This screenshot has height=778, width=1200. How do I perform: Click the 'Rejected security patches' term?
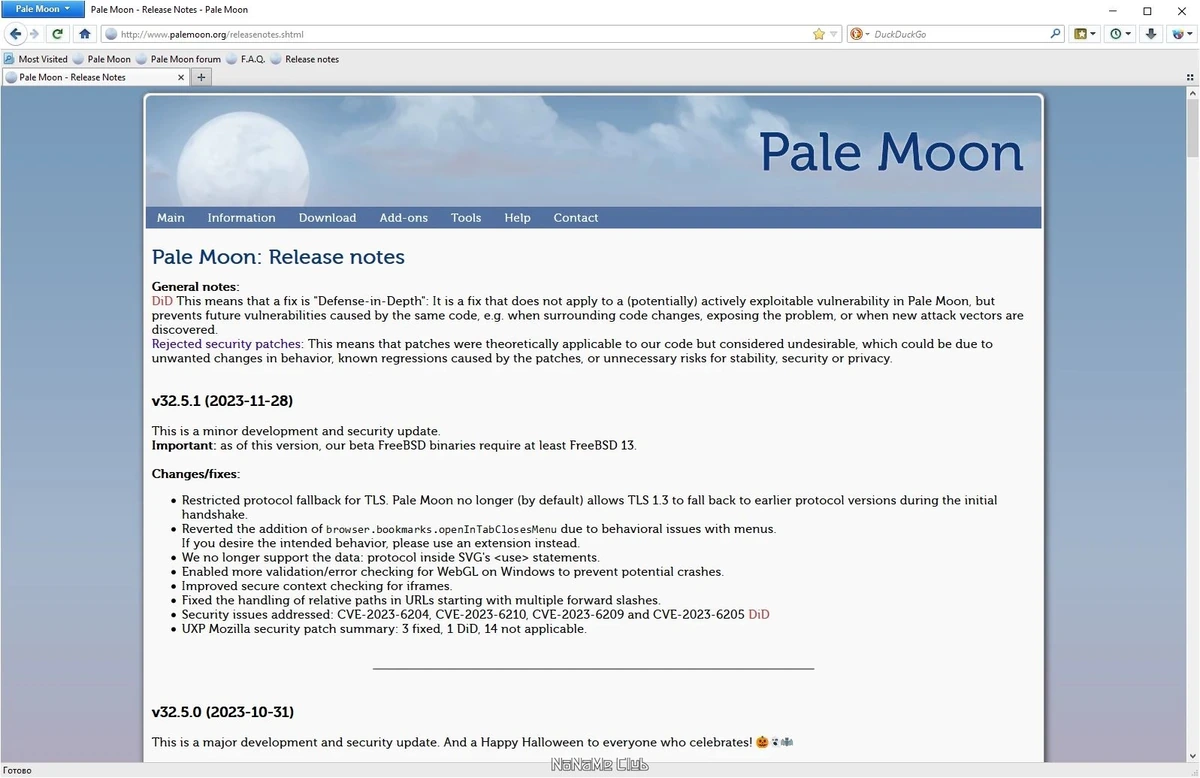(226, 344)
